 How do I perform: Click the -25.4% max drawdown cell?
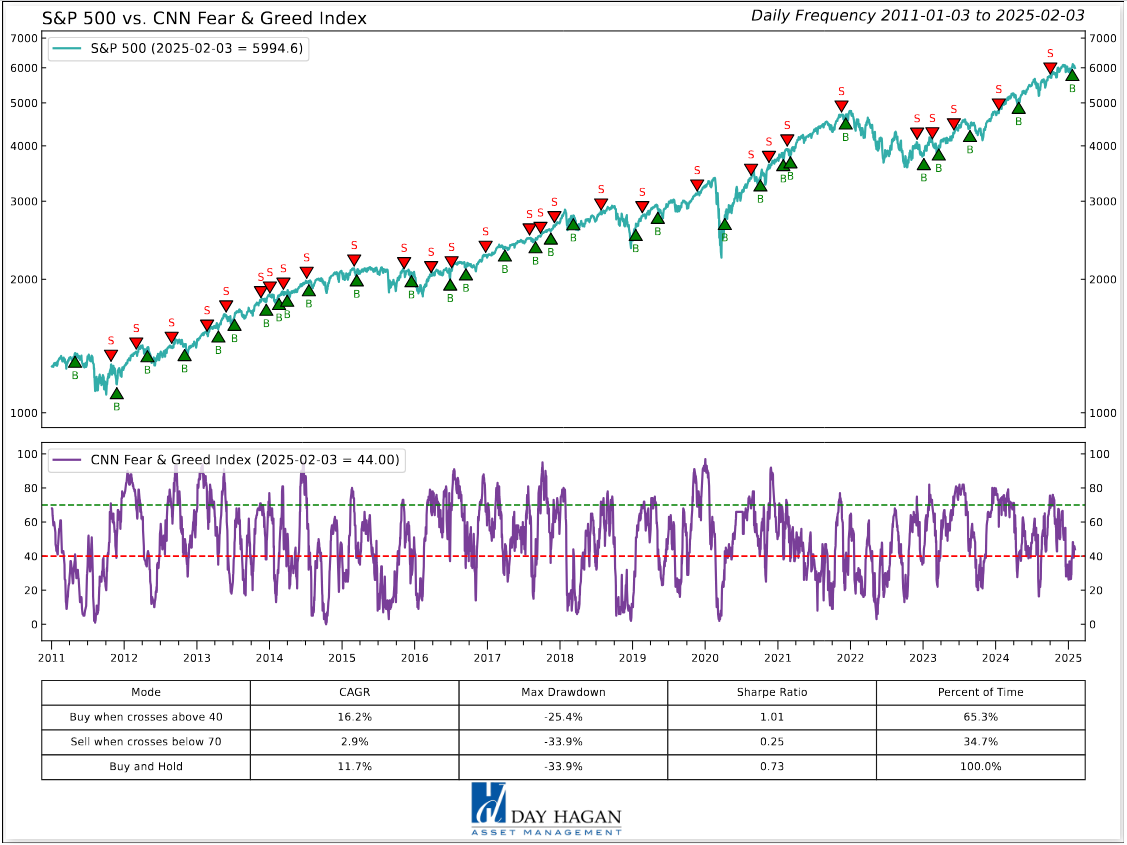[x=564, y=717]
